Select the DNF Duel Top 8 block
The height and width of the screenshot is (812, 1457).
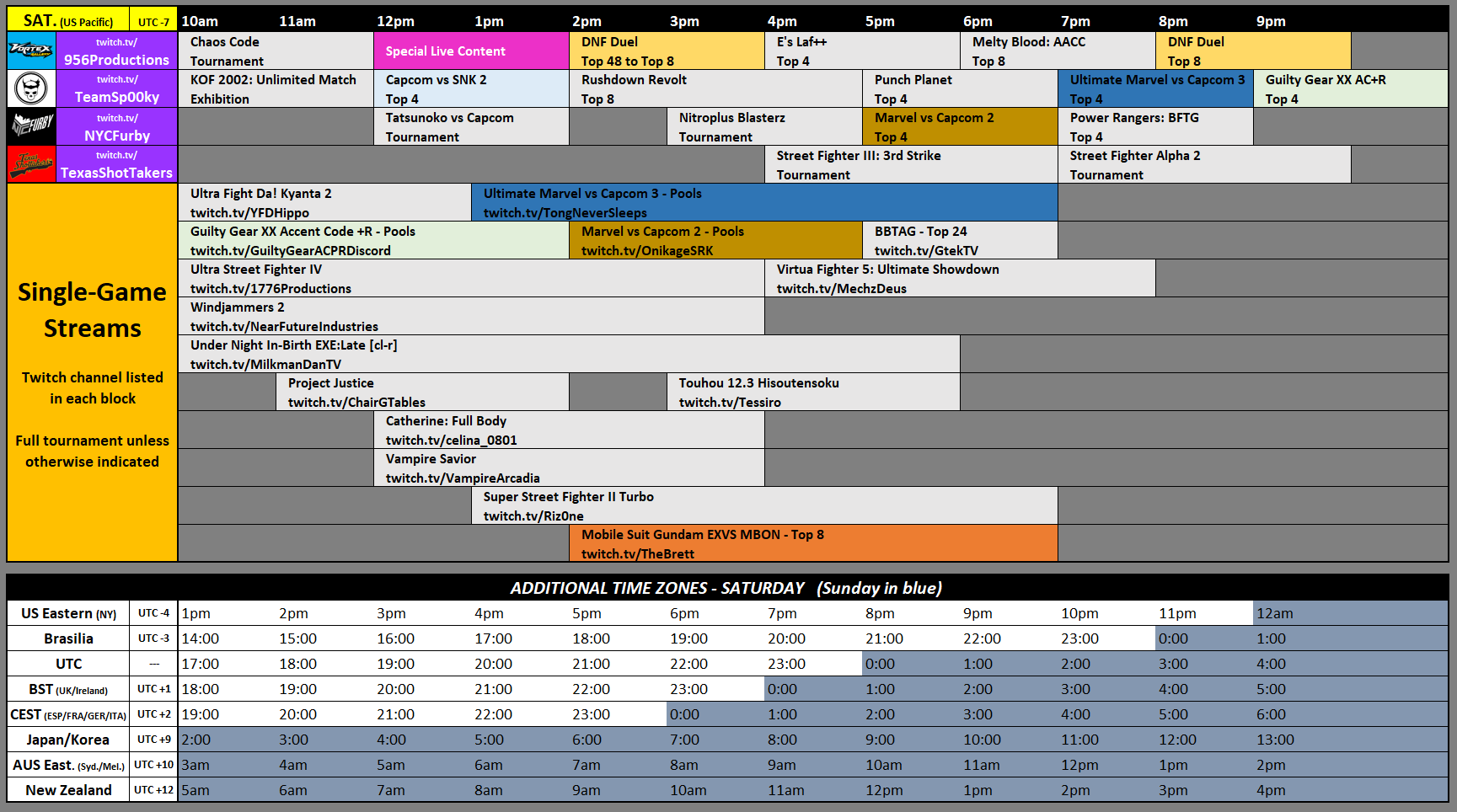tap(1253, 51)
